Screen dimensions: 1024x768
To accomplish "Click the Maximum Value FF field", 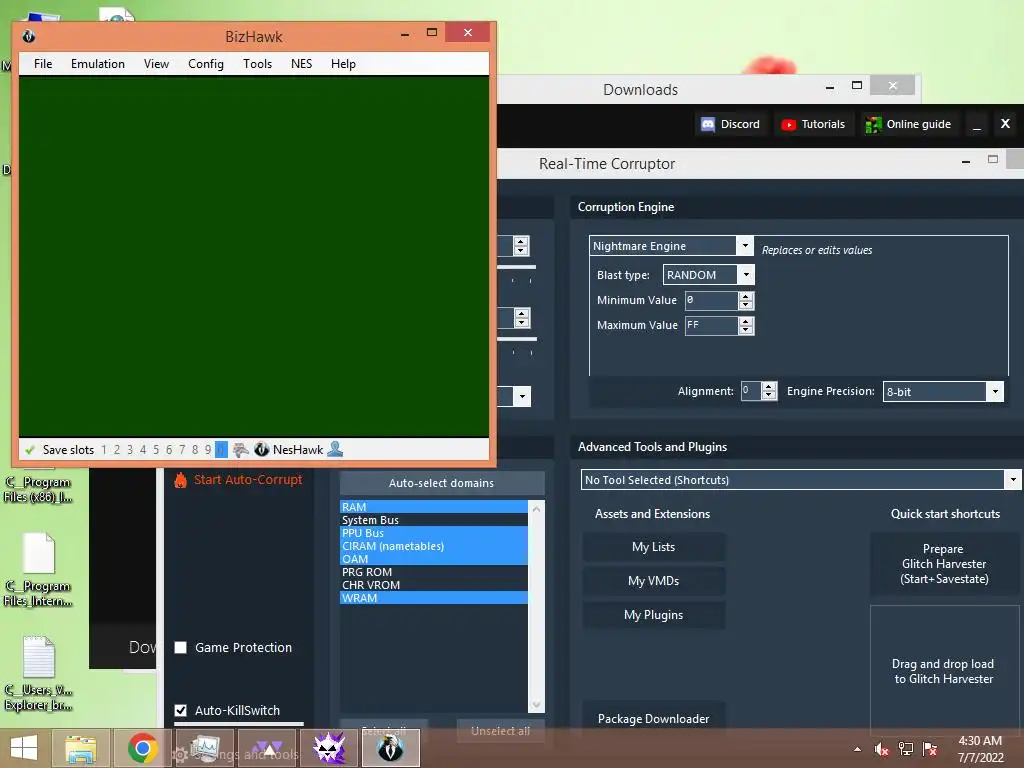I will [x=711, y=325].
